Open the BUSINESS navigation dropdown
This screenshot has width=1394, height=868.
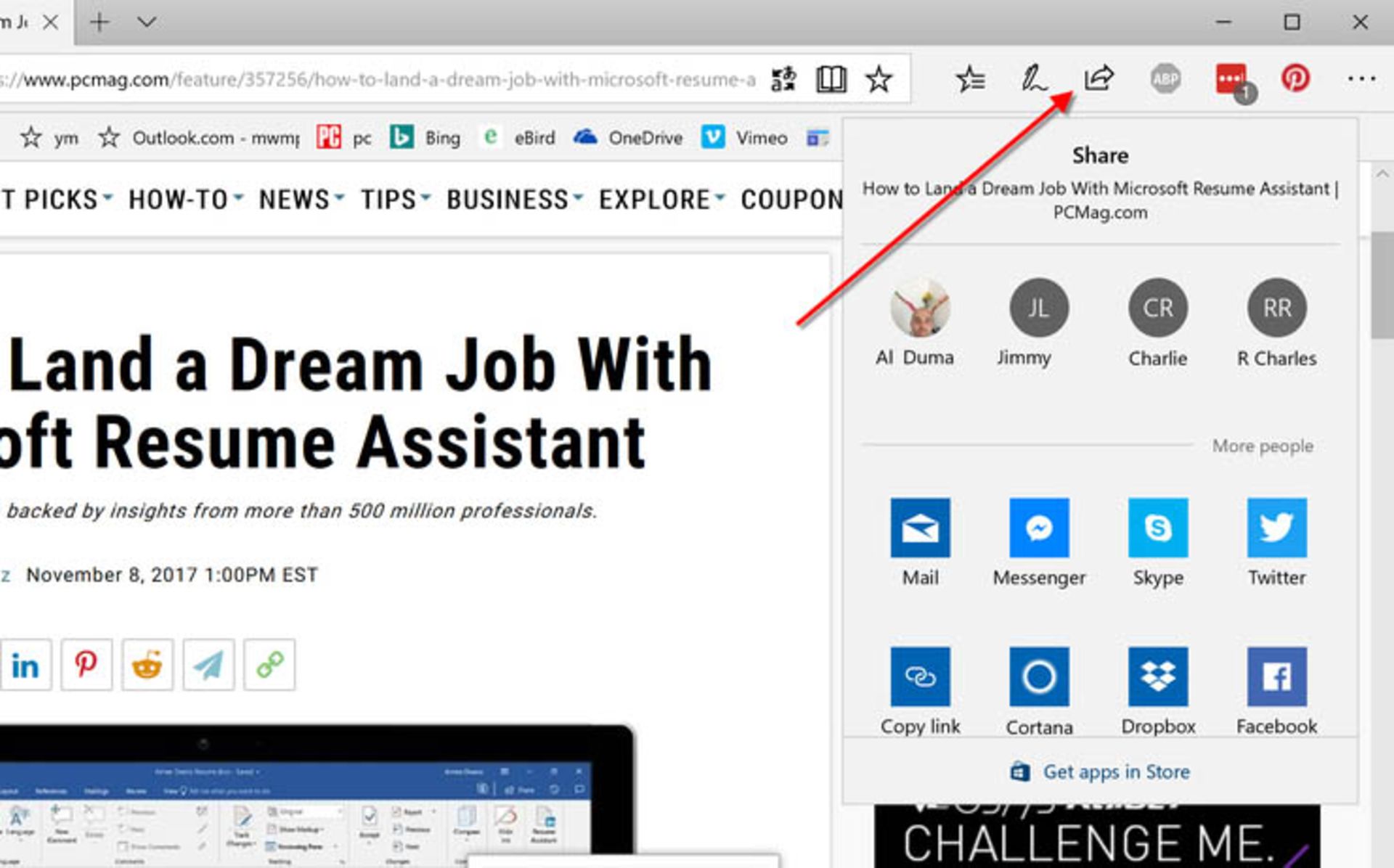[x=514, y=199]
